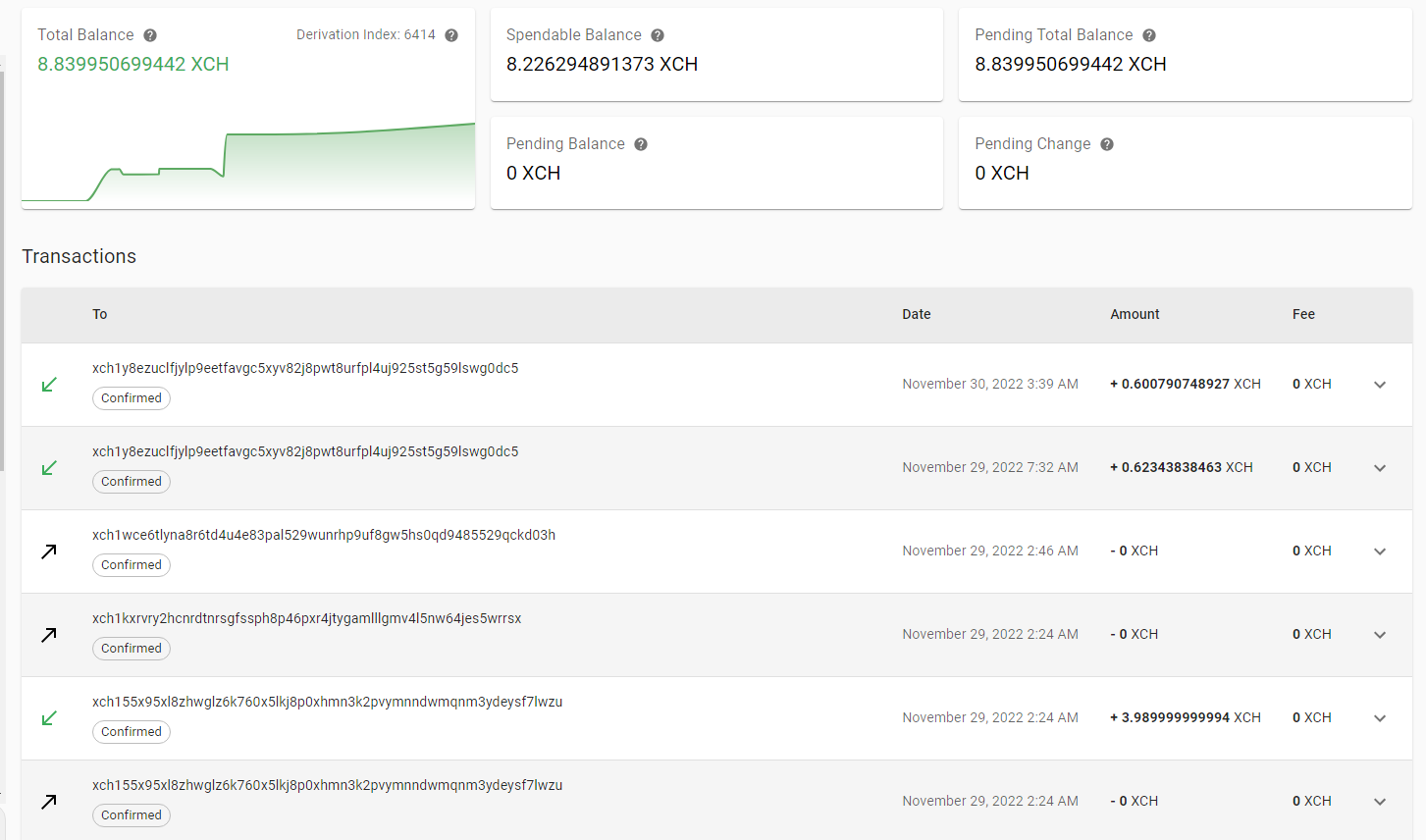Viewport: 1426px width, 840px height.
Task: Select address beginning xch1kxrvry2hcnrdtnrsgfssph
Action: click(307, 618)
